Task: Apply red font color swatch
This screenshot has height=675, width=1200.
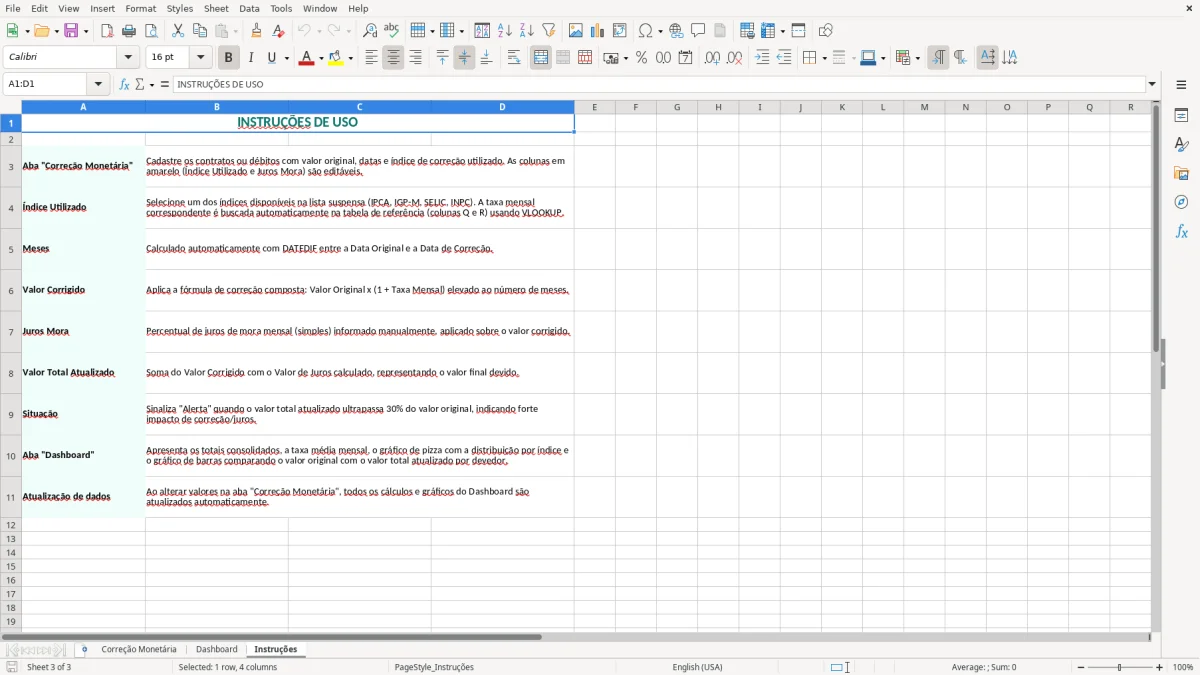Action: point(306,58)
